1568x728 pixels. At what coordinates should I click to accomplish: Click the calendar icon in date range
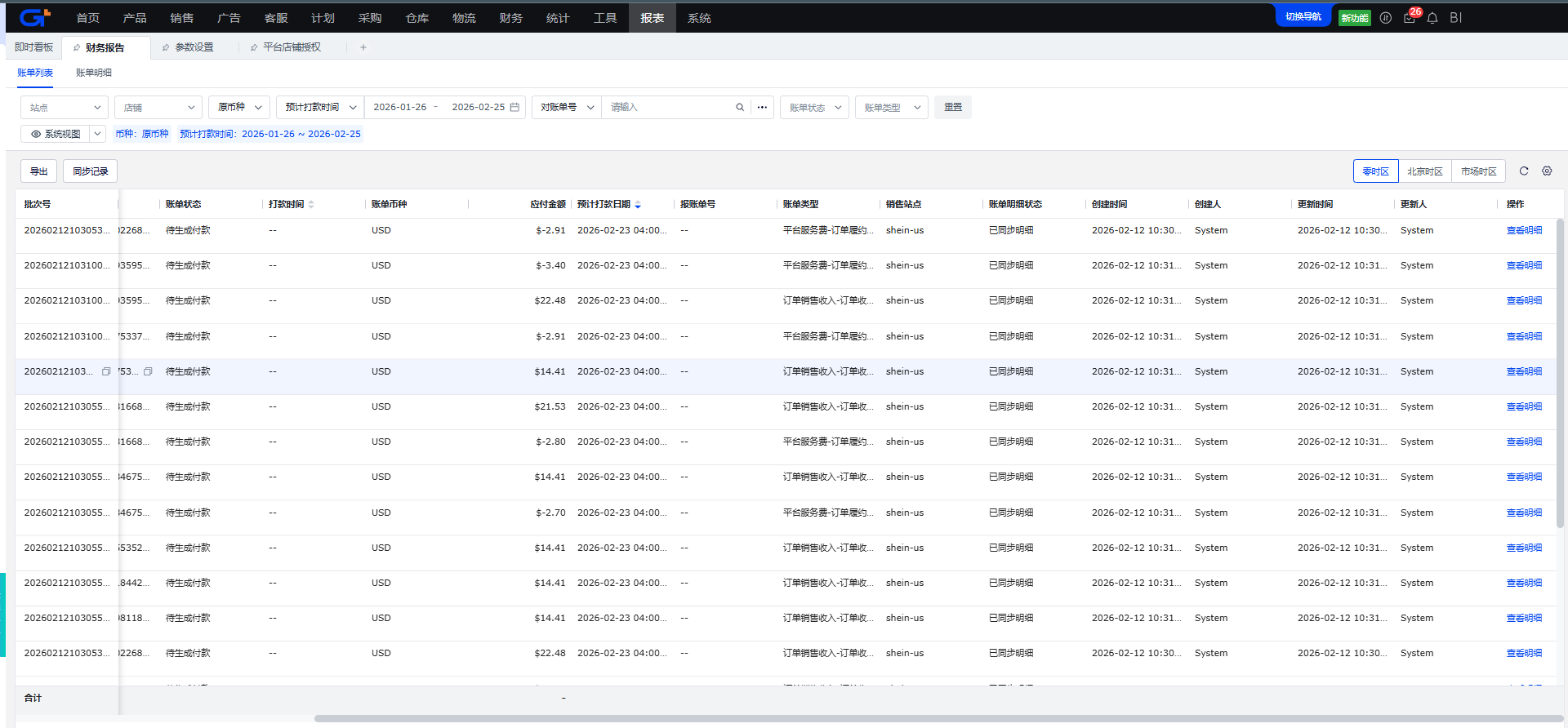514,108
